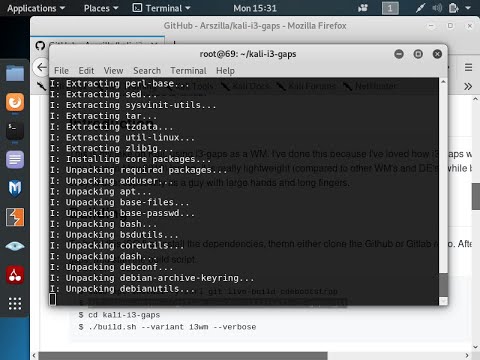
Task: Click terminal line 'Unpacking base-passwd...'
Action: point(122,213)
